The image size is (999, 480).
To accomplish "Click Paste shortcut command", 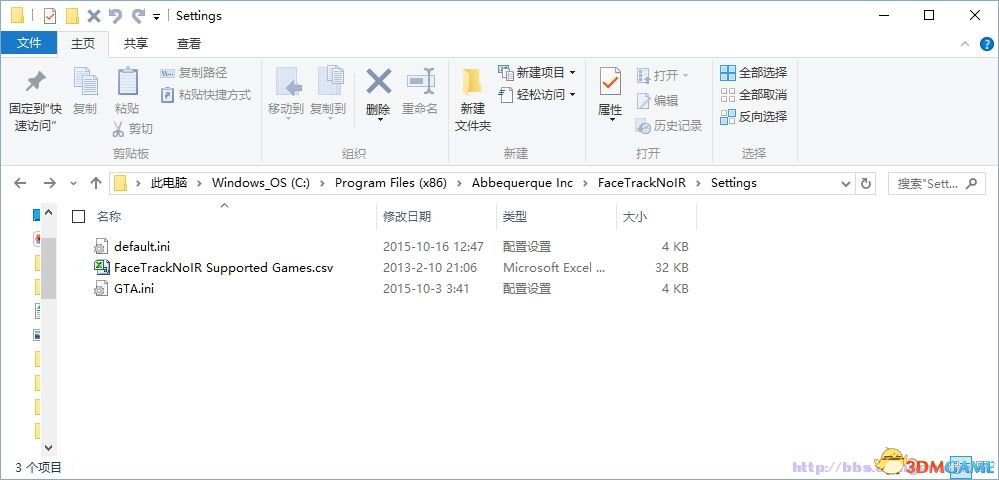I will pyautogui.click(x=205, y=95).
